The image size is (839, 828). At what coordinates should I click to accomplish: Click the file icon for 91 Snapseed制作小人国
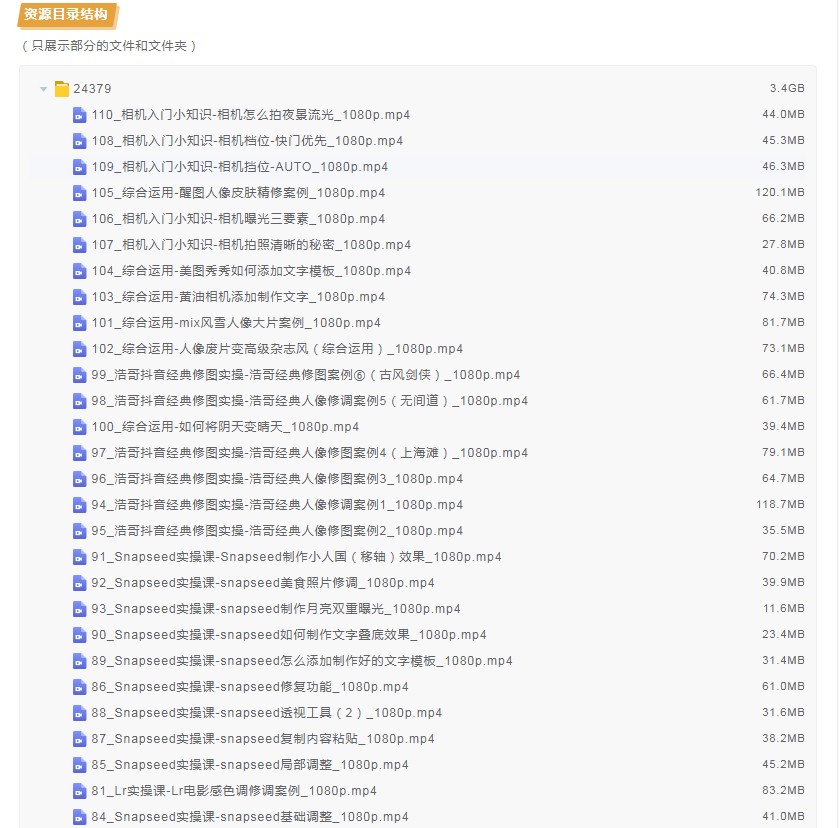79,557
